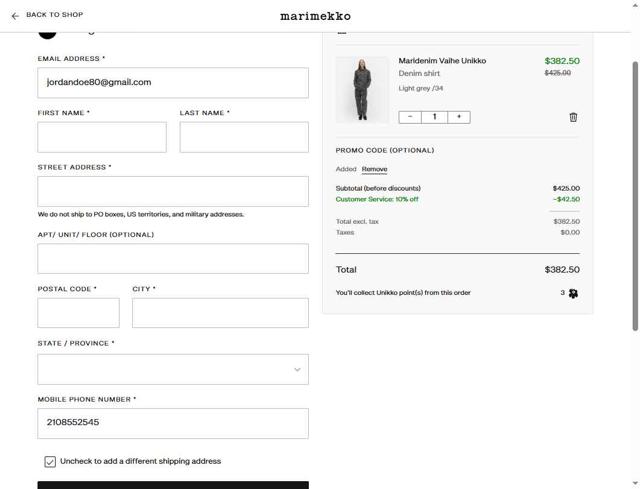Viewport: 640px width, 489px height.
Task: Focus the email address field
Action: pyautogui.click(x=173, y=83)
